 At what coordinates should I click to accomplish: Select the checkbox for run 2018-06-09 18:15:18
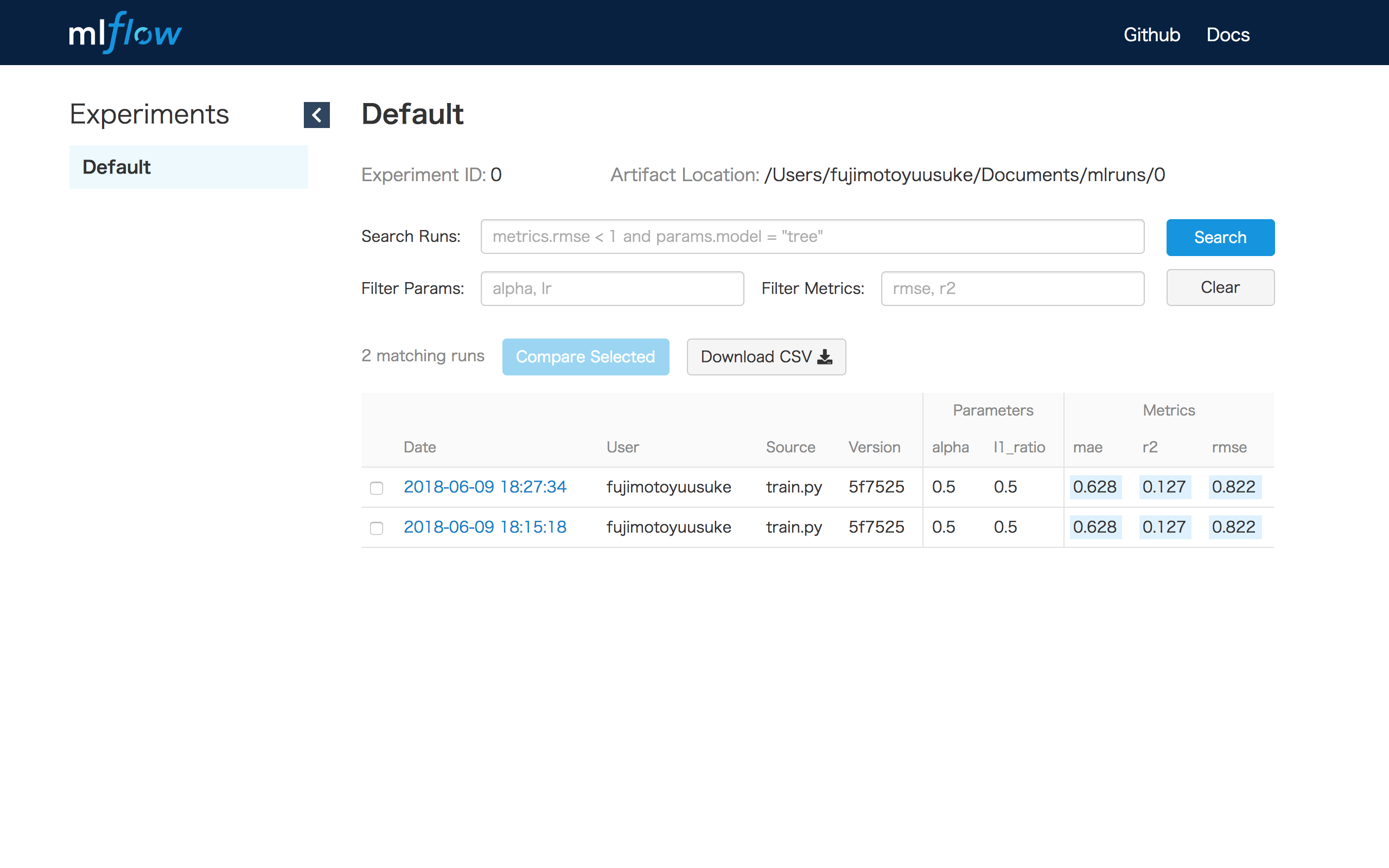(377, 528)
